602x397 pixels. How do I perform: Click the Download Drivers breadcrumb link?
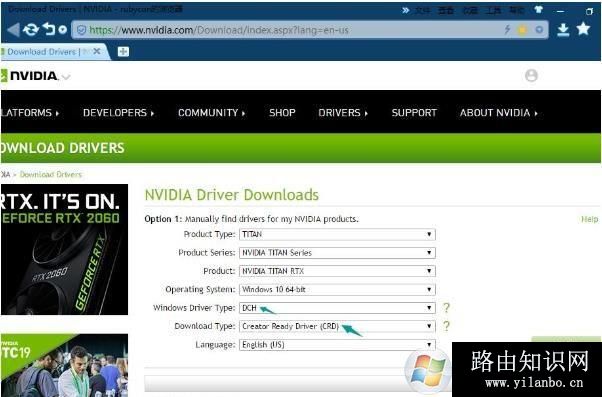pos(51,175)
